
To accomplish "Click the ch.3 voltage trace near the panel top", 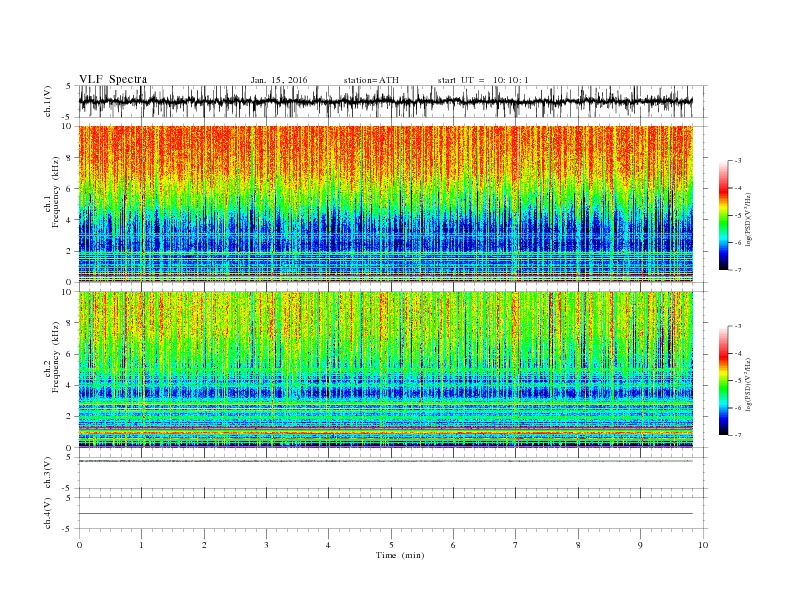I will point(385,461).
